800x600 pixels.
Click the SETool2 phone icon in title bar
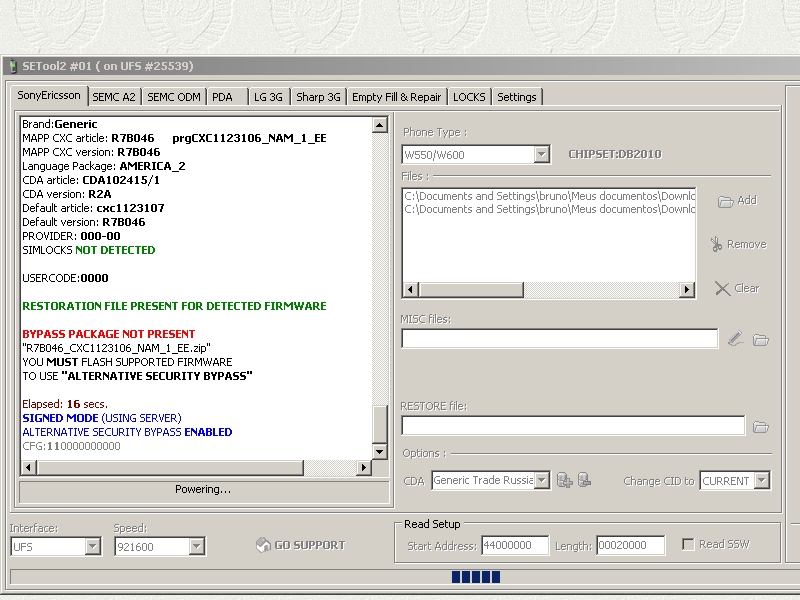pos(14,66)
